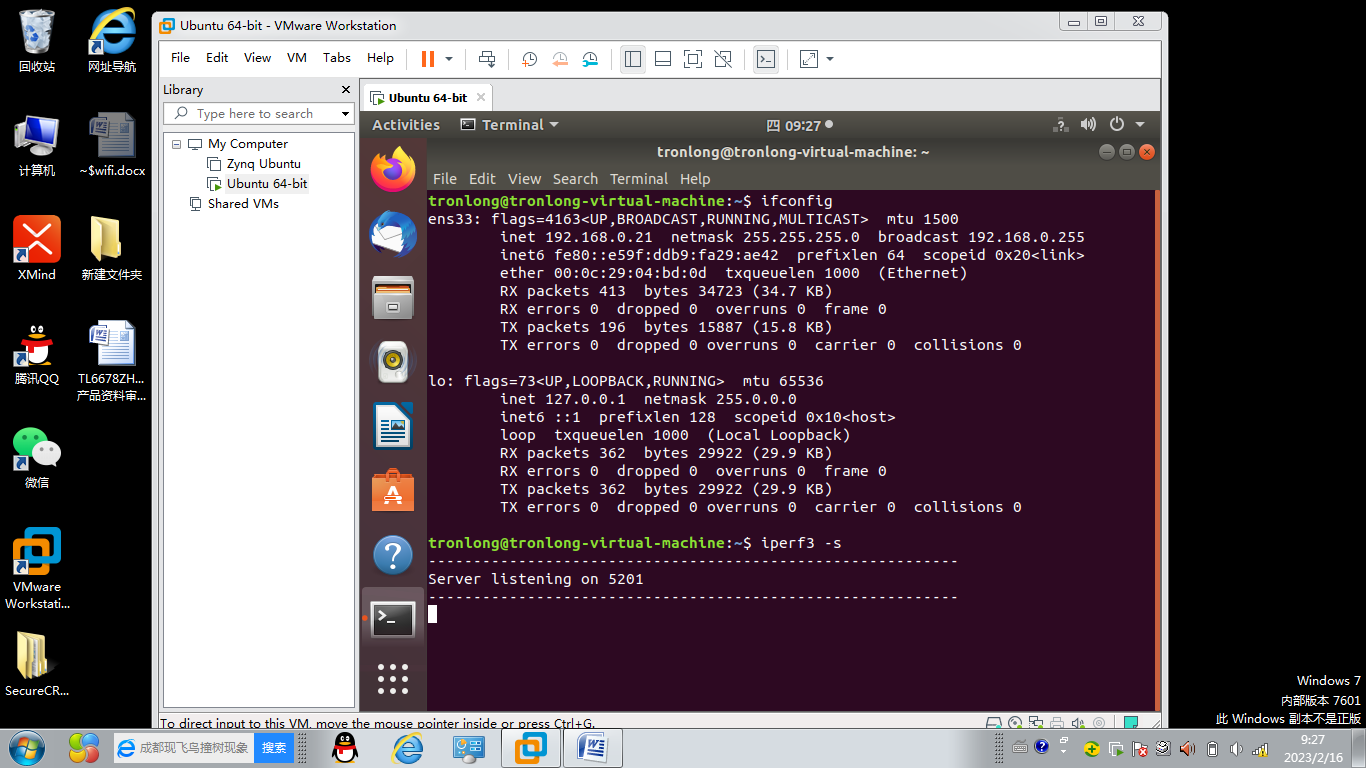Click the network status icon in Ubuntu top bar
The height and width of the screenshot is (768, 1366).
(x=1061, y=125)
